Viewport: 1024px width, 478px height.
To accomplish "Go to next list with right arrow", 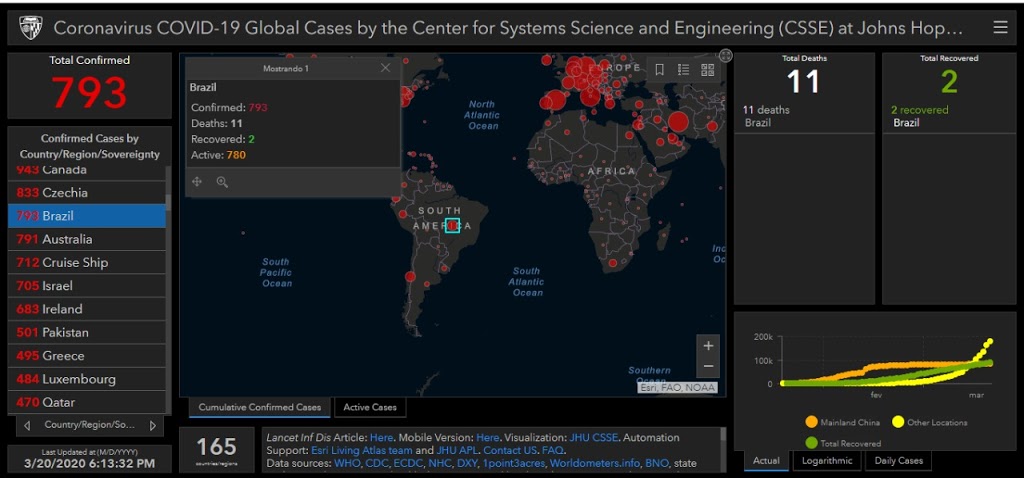I will [x=152, y=425].
